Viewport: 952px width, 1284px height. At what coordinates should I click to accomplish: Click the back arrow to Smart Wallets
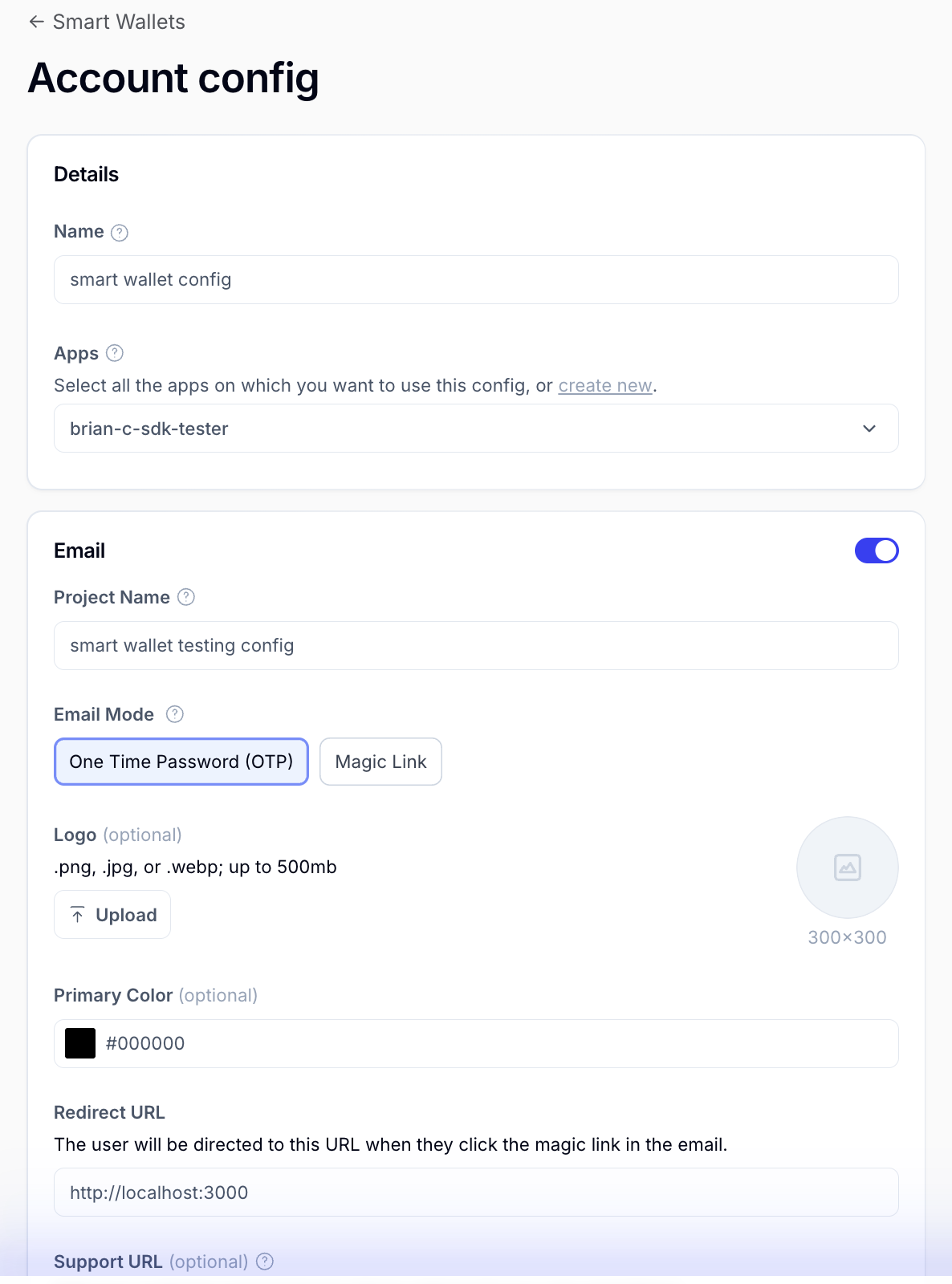[x=36, y=22]
